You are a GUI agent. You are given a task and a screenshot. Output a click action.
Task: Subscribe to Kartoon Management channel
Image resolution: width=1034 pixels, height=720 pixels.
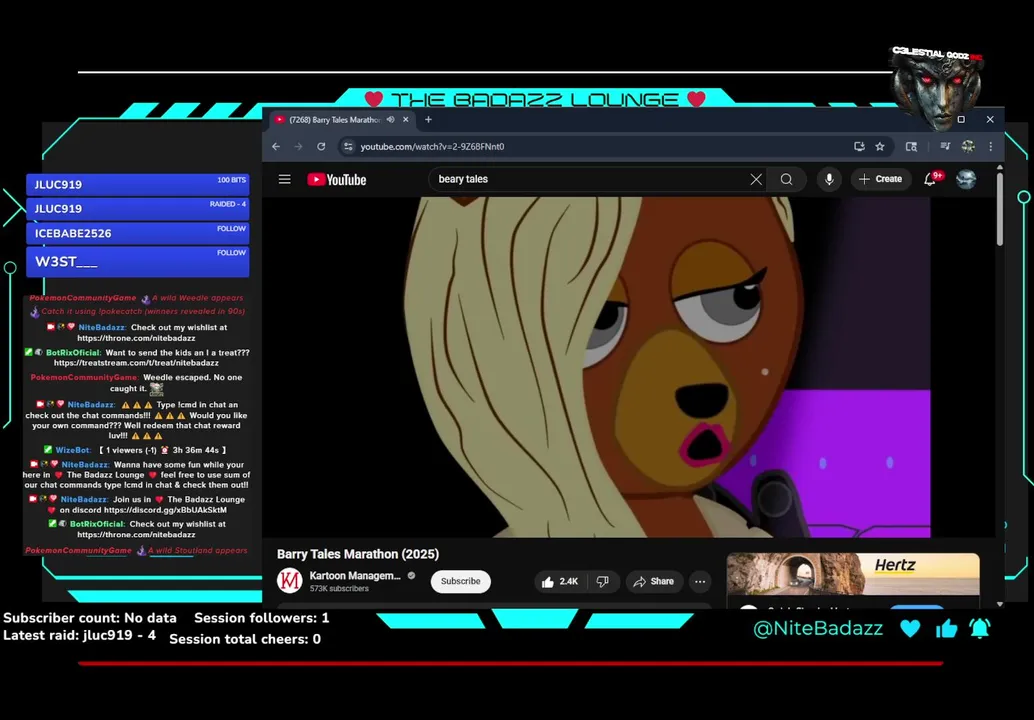460,582
